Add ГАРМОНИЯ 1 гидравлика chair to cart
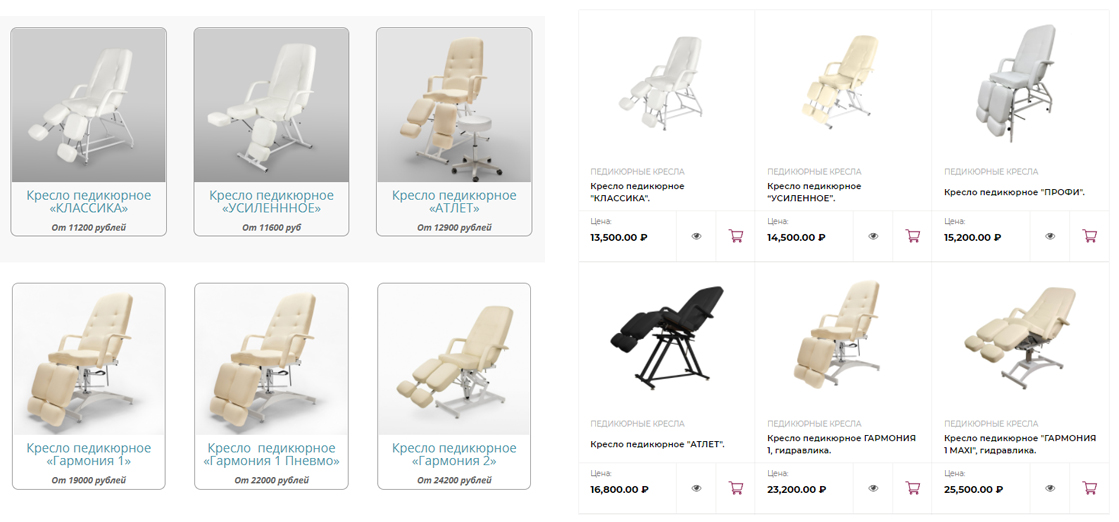The width and height of the screenshot is (1119, 522). pyautogui.click(x=913, y=489)
